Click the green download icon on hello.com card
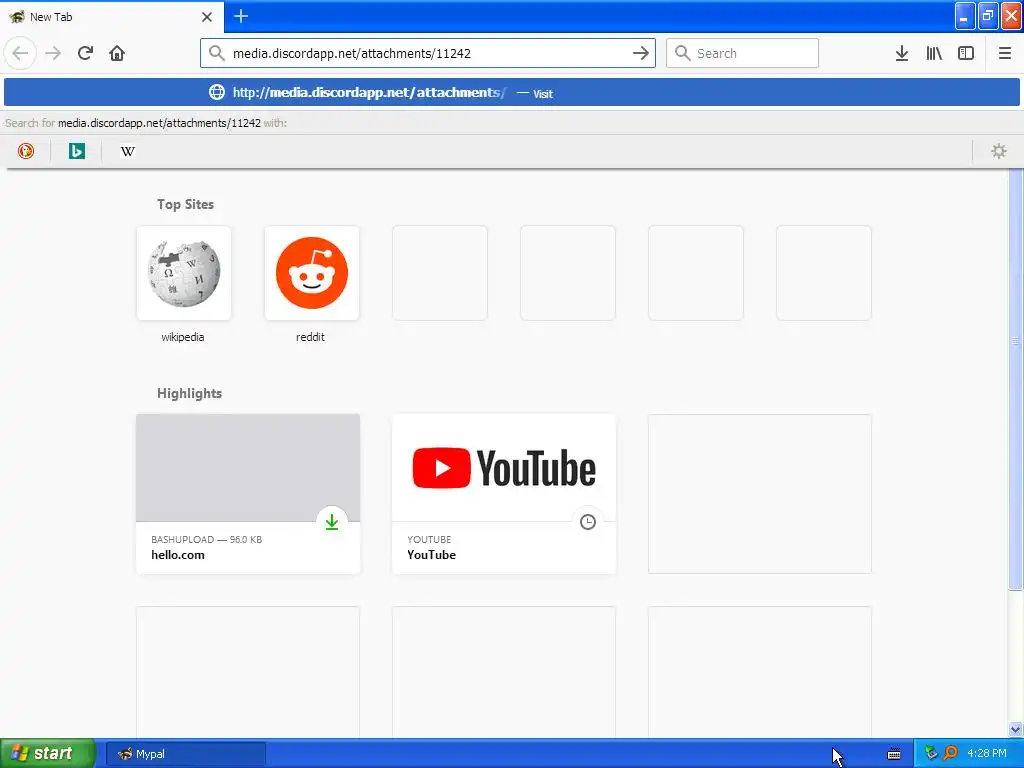The height and width of the screenshot is (768, 1024). click(332, 522)
